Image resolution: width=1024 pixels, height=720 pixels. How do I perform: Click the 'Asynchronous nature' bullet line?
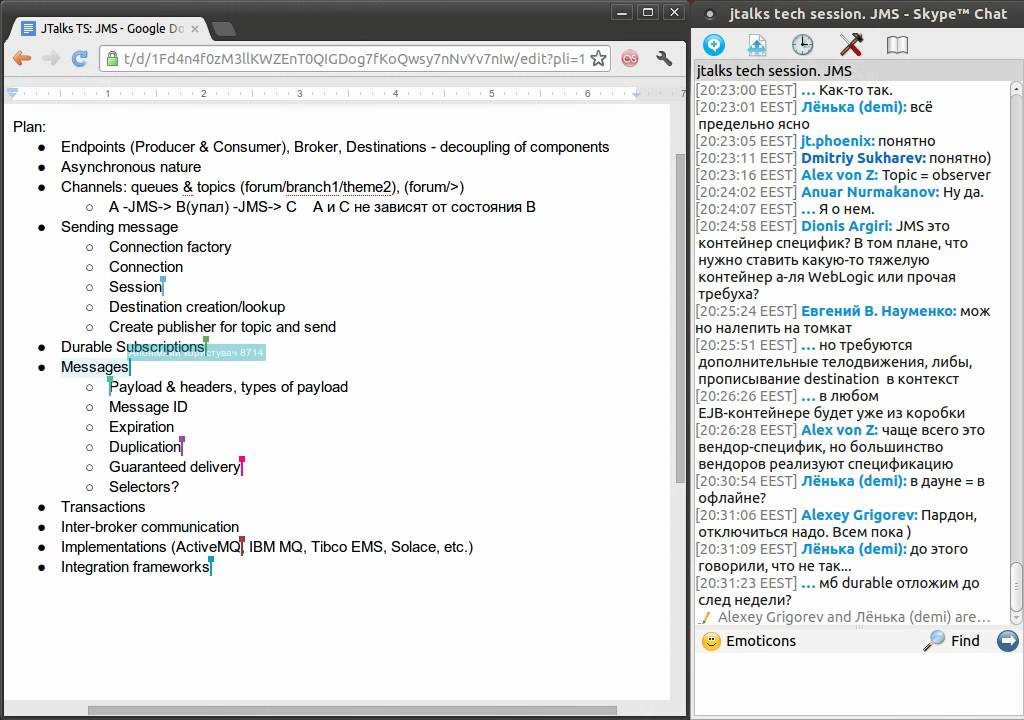[131, 167]
